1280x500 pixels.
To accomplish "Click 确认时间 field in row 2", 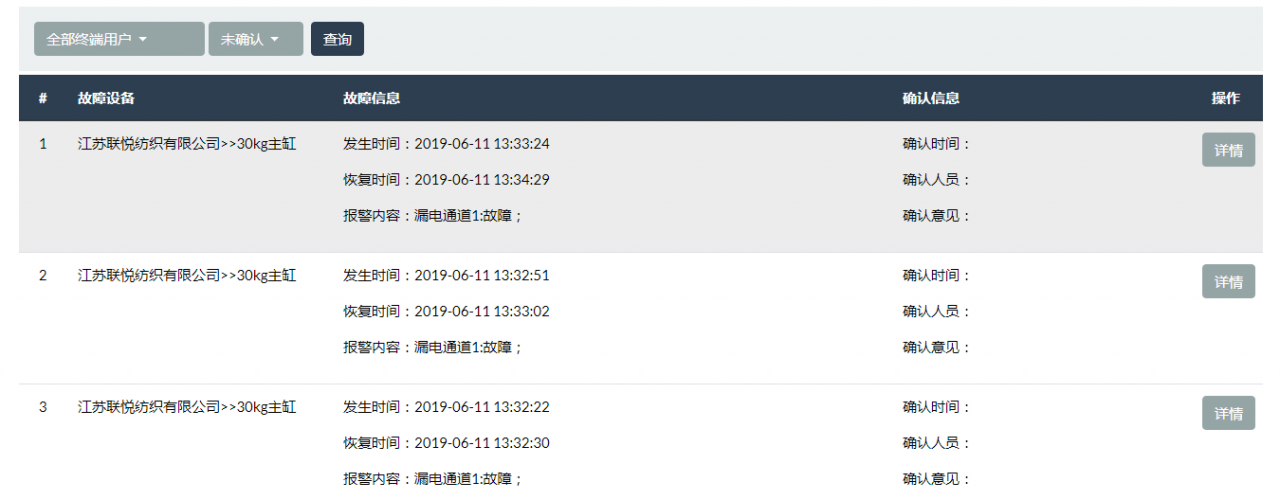I will coord(937,276).
